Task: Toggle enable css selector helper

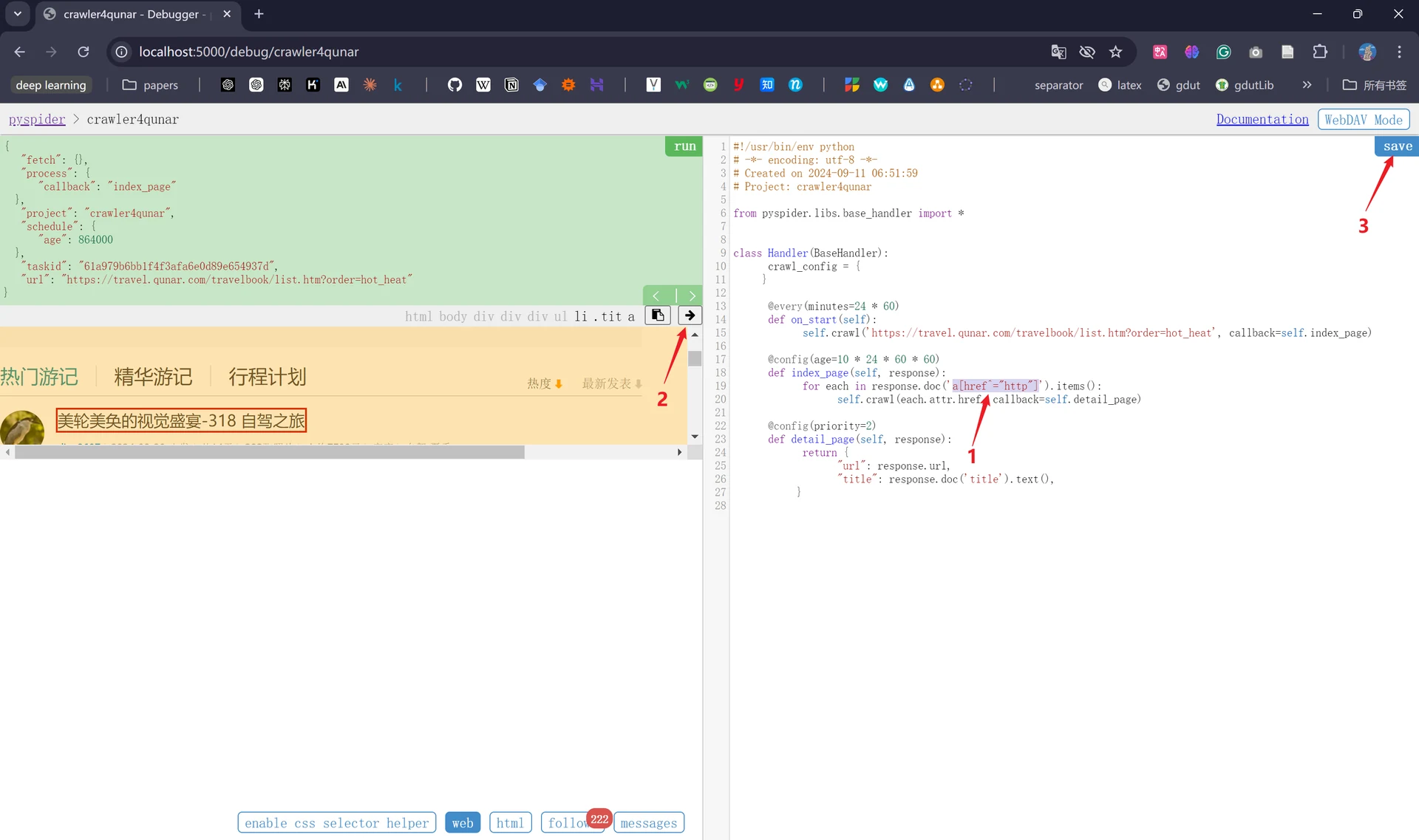Action: point(337,822)
